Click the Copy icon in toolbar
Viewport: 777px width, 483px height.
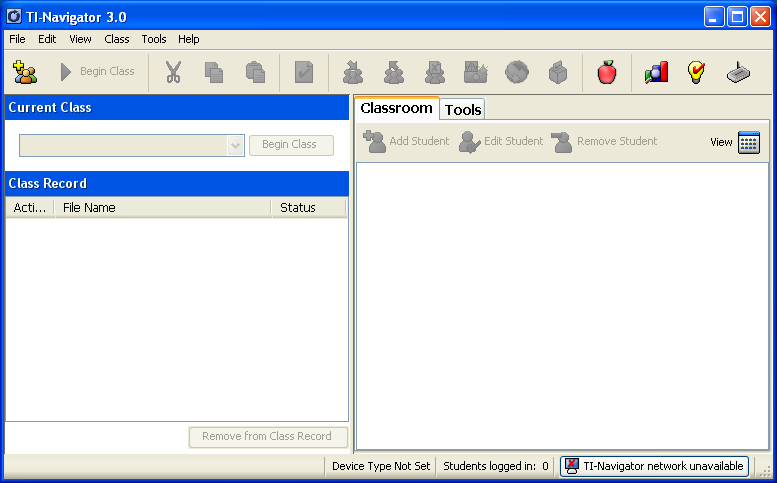pos(214,72)
